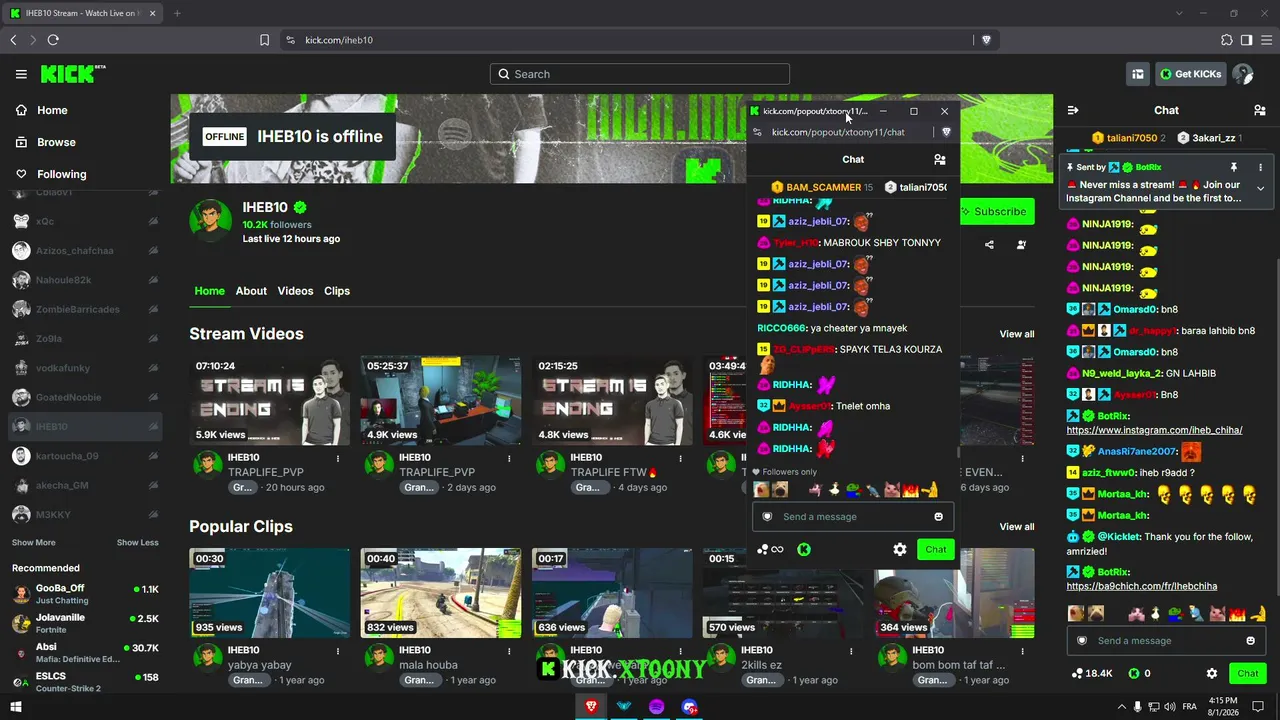Switch to the Videos tab
This screenshot has width=1280, height=720.
pyautogui.click(x=295, y=291)
